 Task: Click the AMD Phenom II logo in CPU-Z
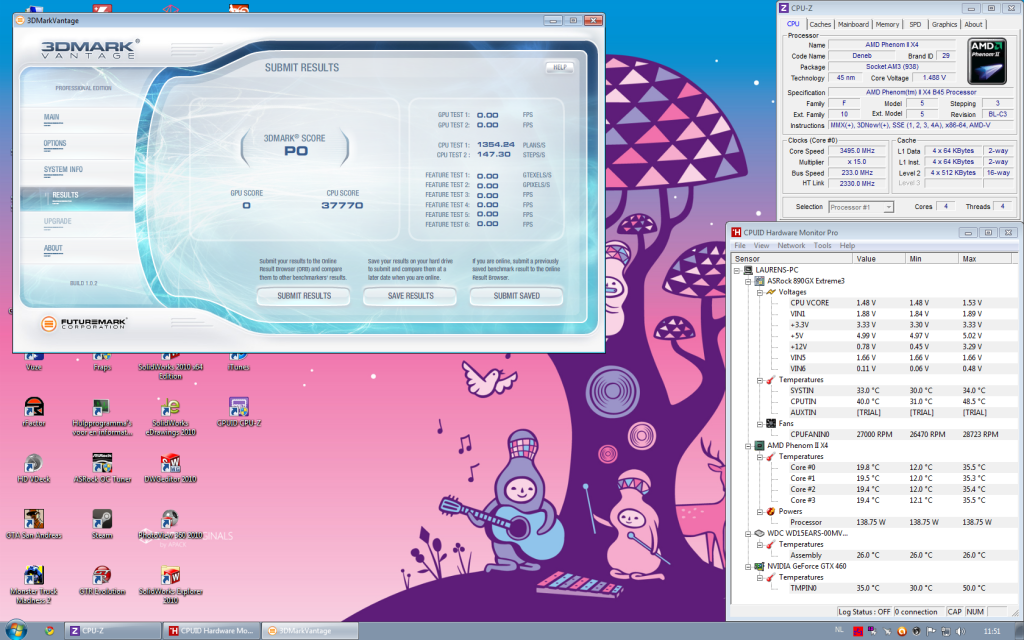click(x=987, y=61)
